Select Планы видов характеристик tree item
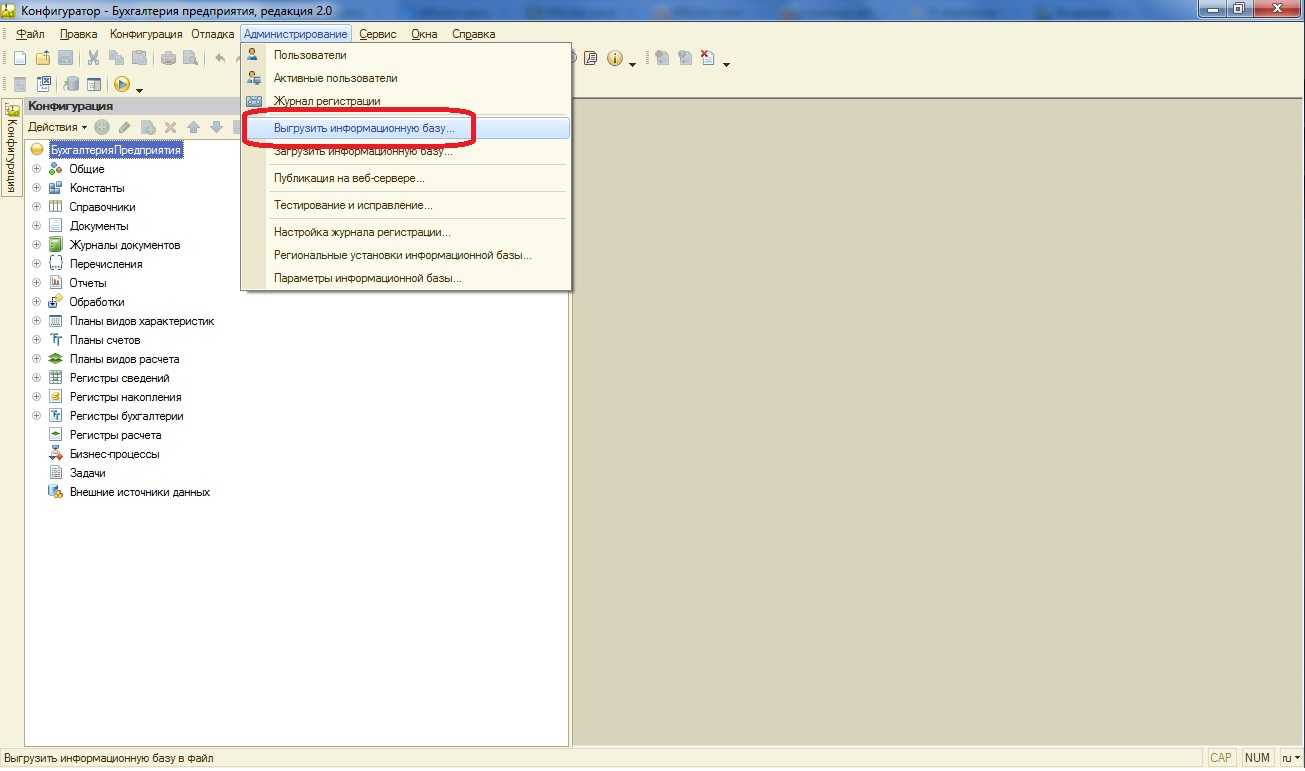Image resolution: width=1305 pixels, height=771 pixels. click(x=142, y=321)
